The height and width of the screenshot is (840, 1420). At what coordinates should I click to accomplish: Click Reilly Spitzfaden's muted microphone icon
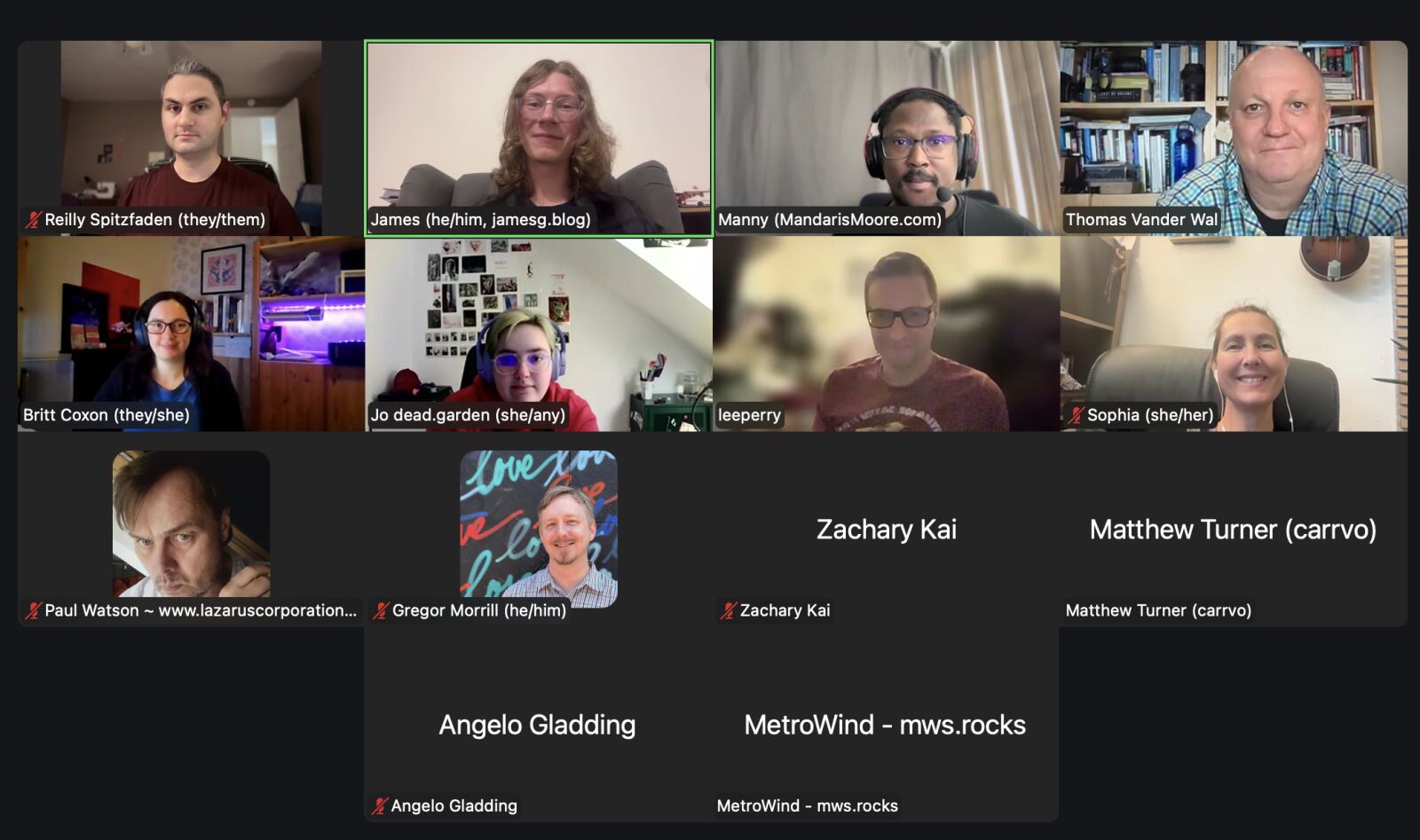(34, 220)
